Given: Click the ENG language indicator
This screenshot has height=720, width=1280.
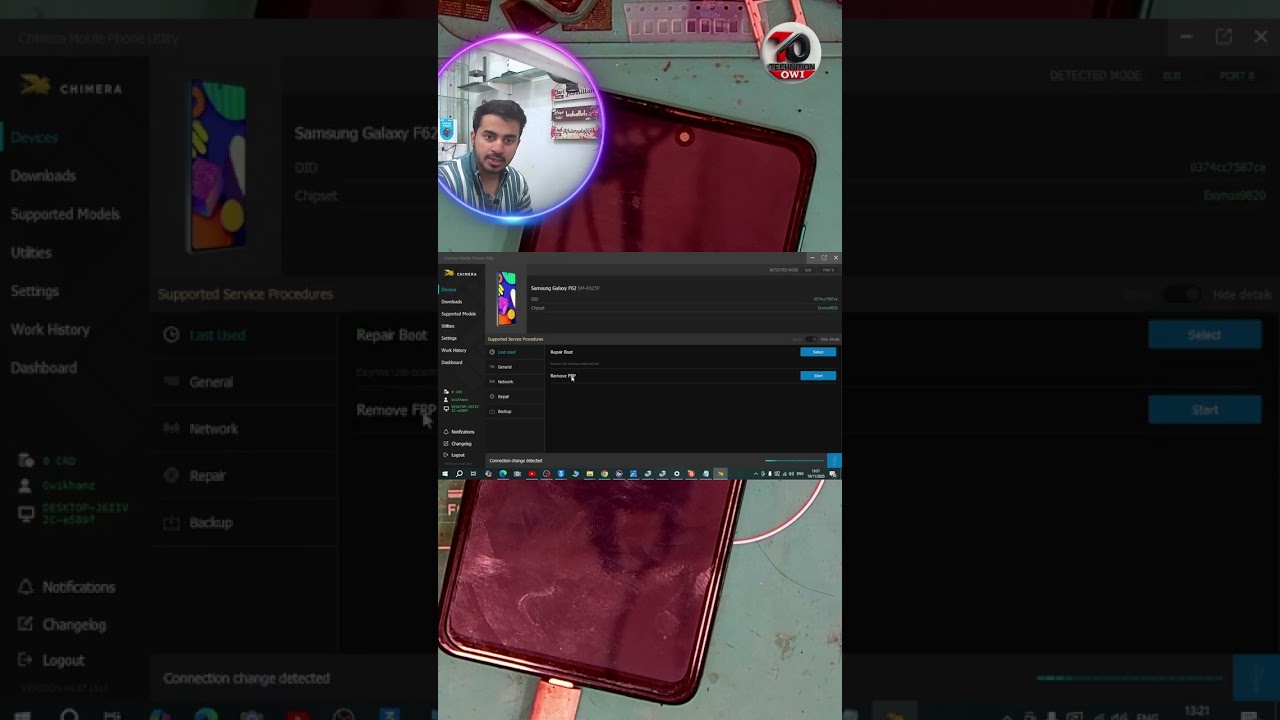Looking at the screenshot, I should point(800,474).
